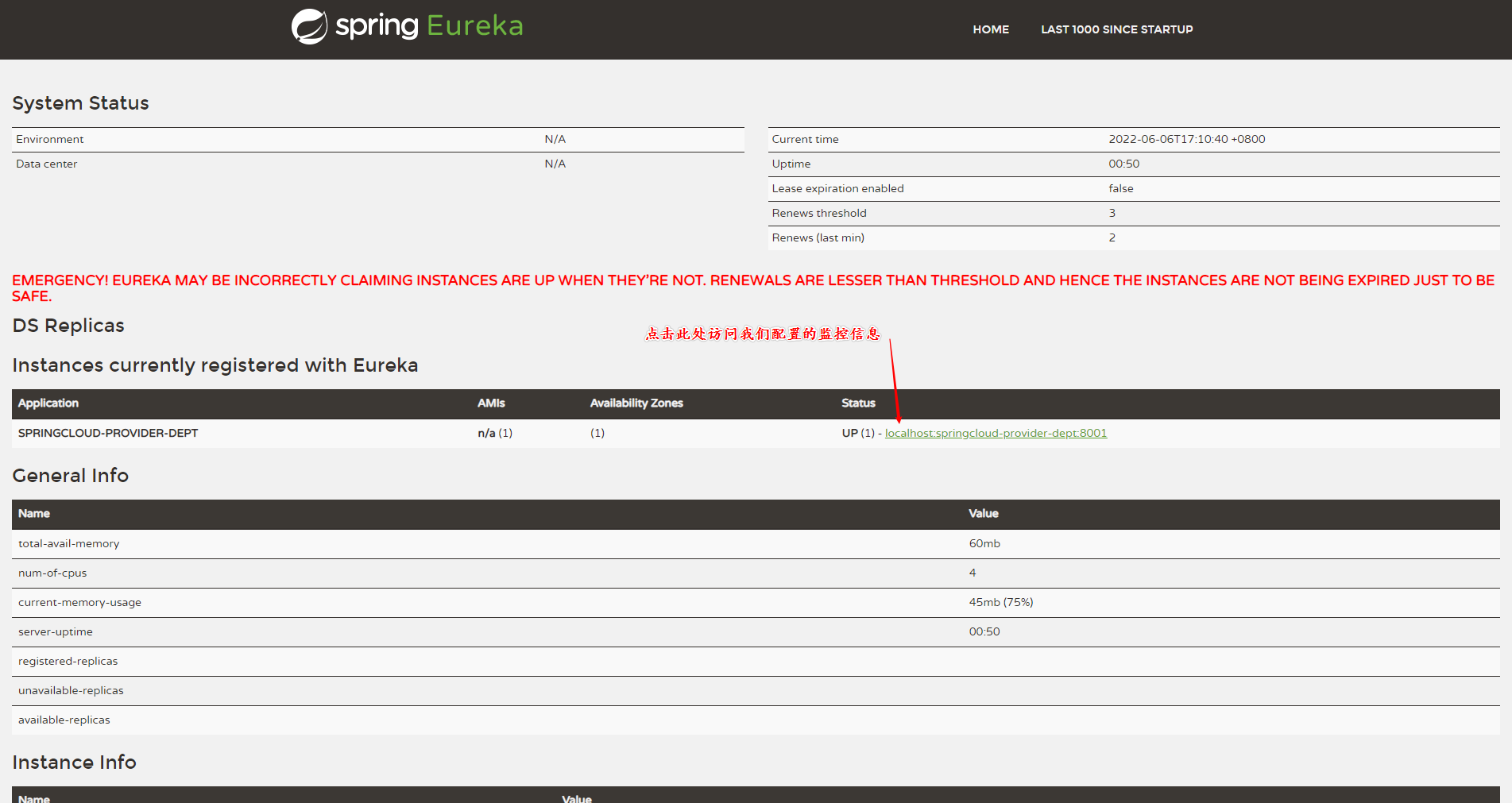1512x803 pixels.
Task: Click the Renews threshold row
Action: coord(819,213)
